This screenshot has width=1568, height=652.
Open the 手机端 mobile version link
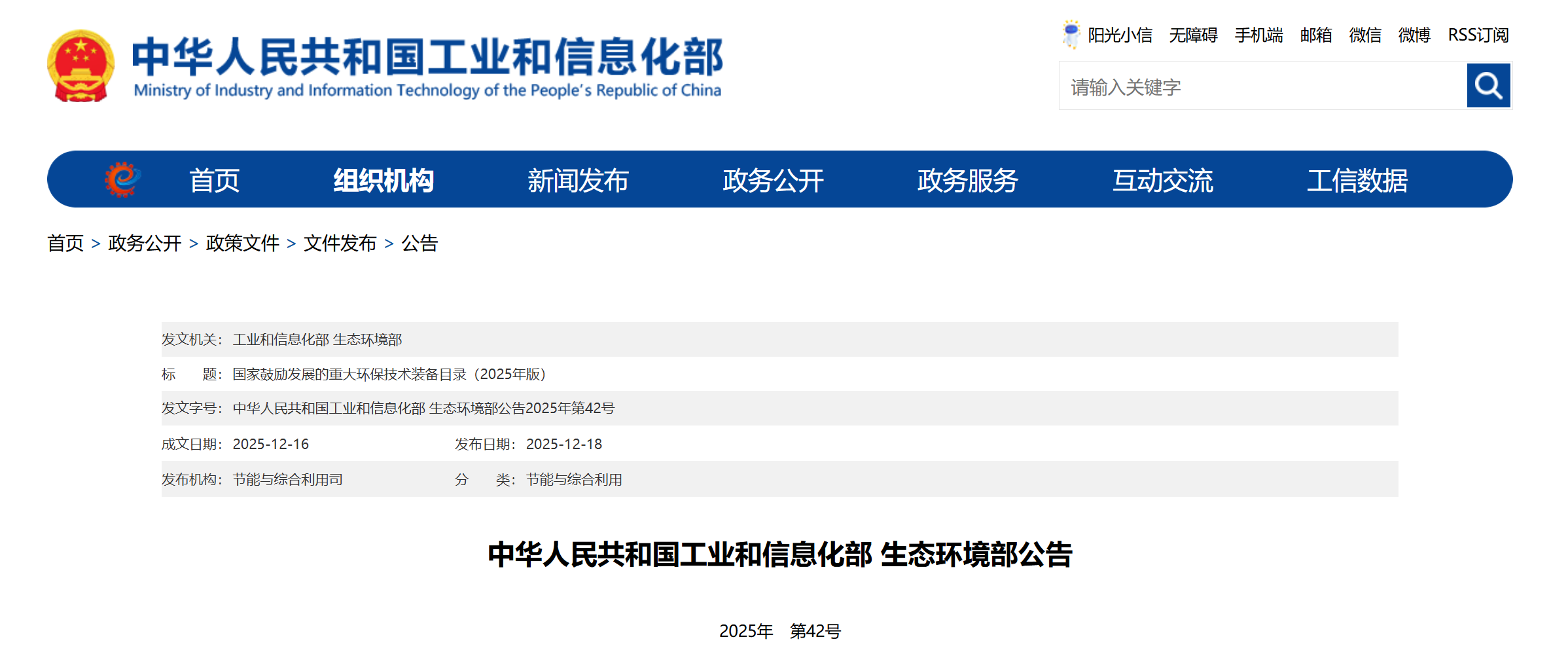point(1258,35)
